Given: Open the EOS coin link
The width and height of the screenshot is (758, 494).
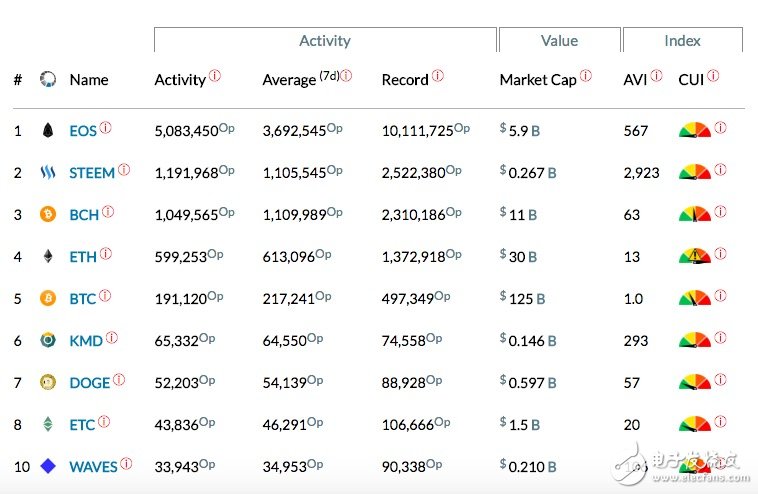Looking at the screenshot, I should pos(83,131).
